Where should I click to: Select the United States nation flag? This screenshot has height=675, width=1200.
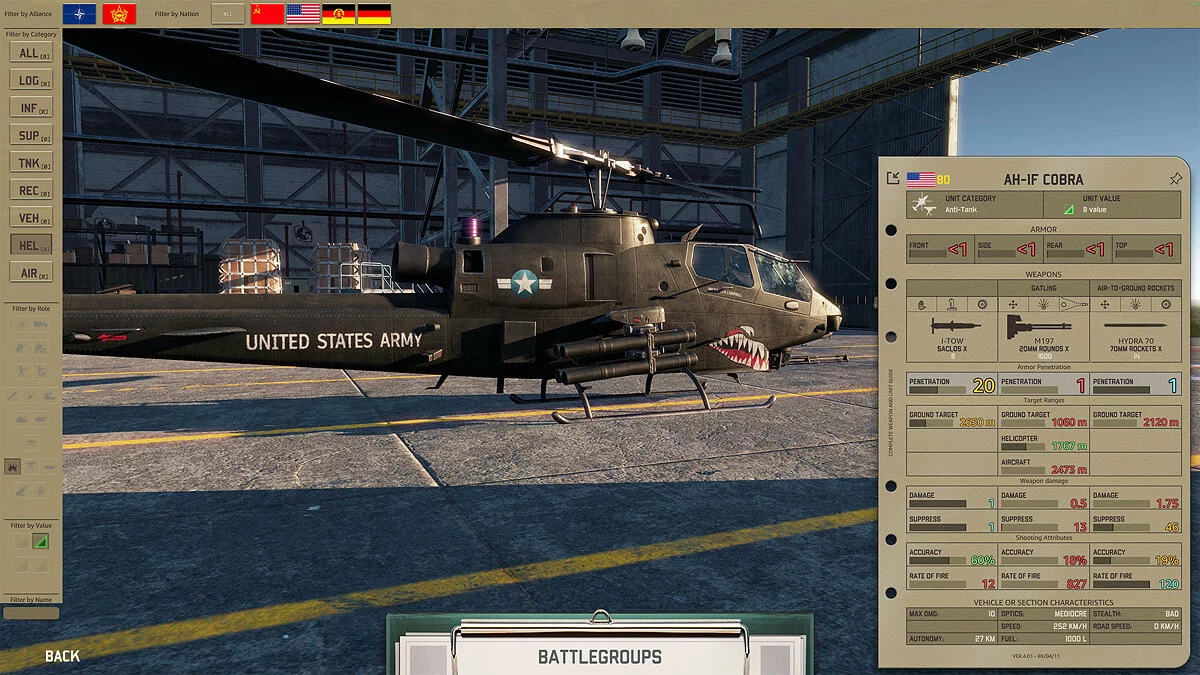point(303,14)
